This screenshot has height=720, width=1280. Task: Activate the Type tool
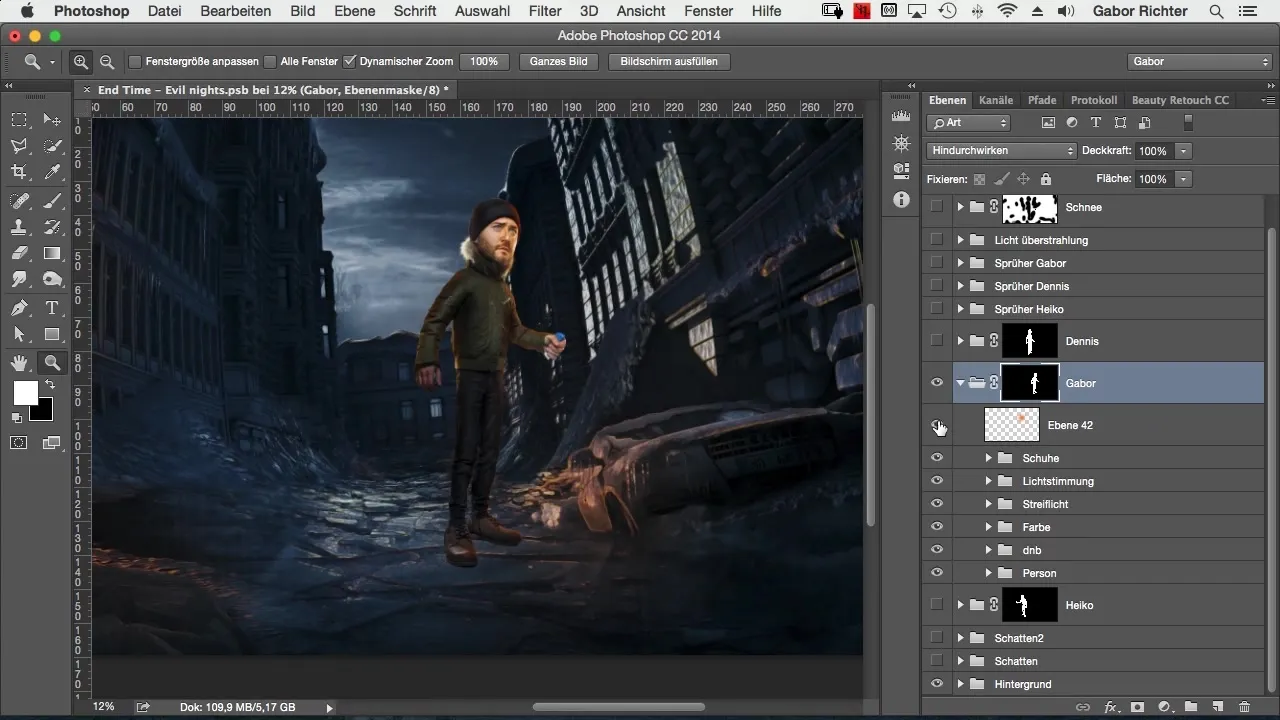(52, 308)
